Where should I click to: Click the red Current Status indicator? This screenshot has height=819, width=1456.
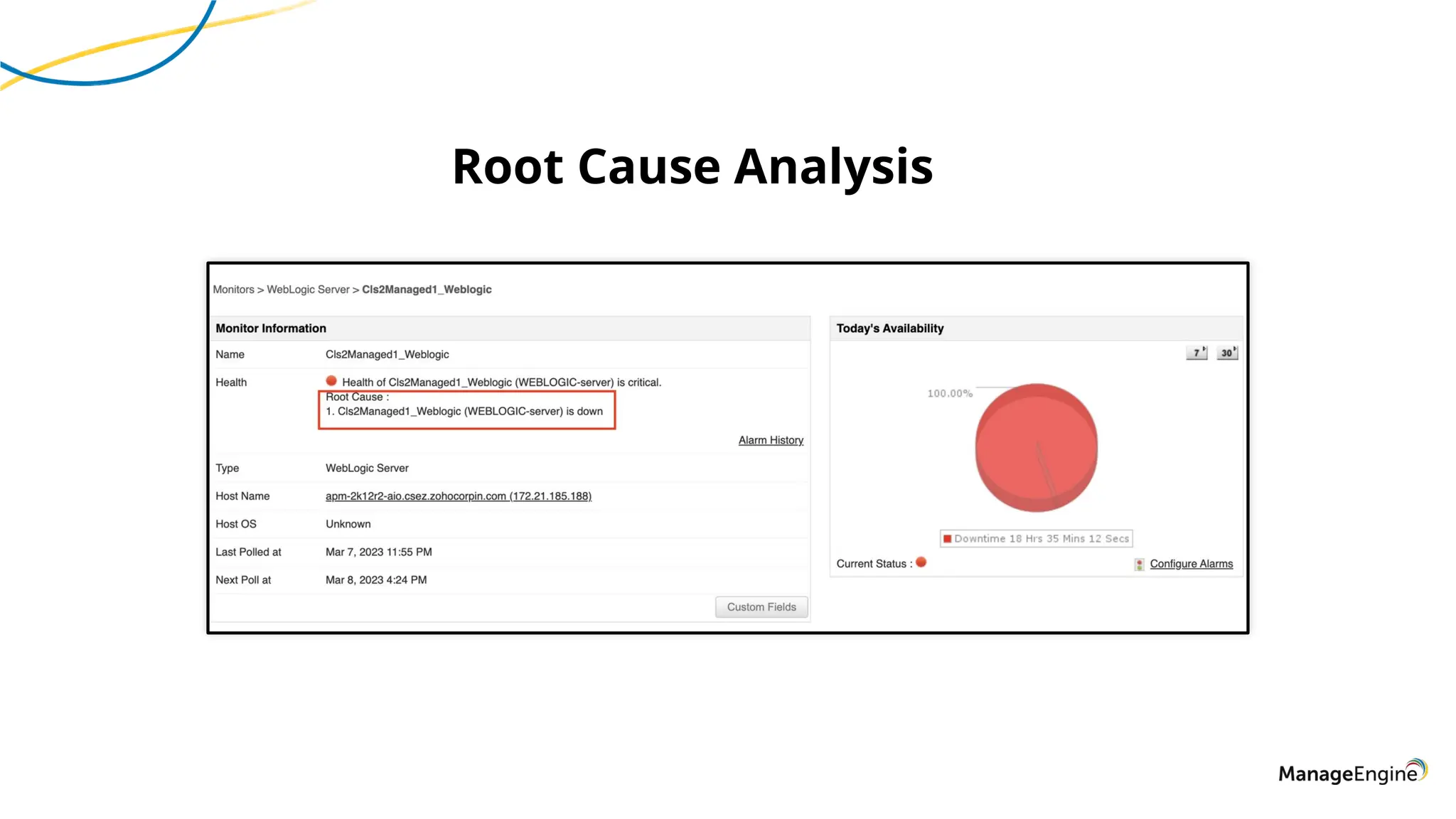point(921,562)
